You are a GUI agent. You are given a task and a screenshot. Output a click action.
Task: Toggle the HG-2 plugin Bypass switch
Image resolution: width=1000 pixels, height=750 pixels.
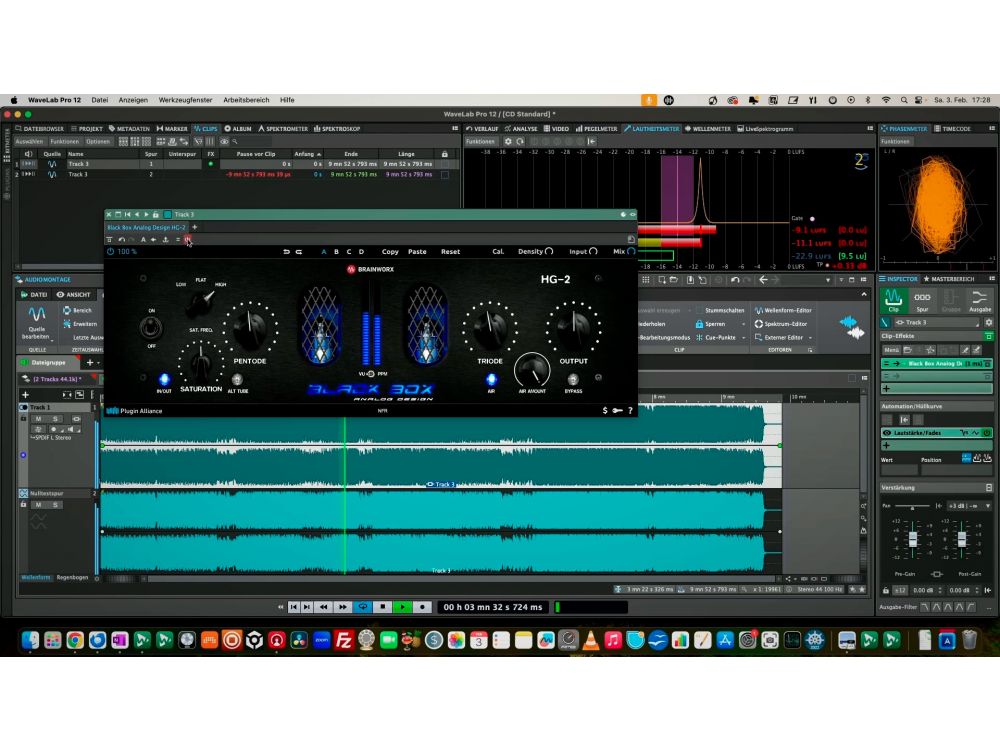point(574,377)
